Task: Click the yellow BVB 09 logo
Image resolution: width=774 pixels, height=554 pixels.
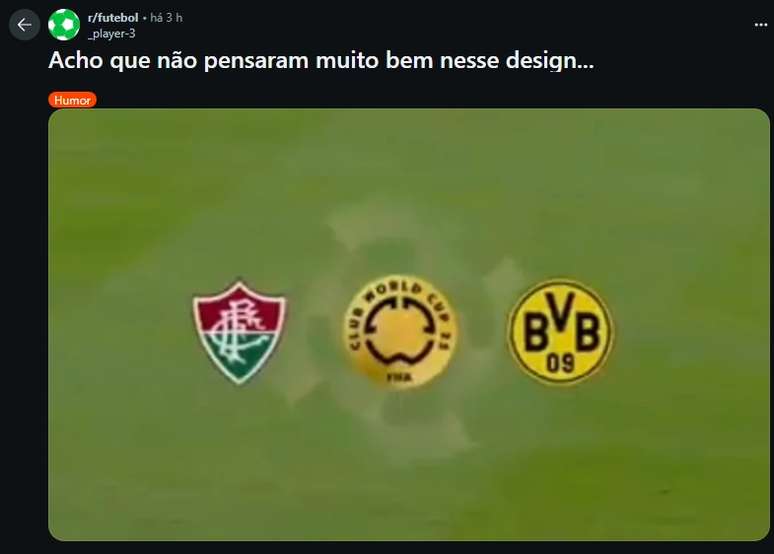Action: (560, 332)
